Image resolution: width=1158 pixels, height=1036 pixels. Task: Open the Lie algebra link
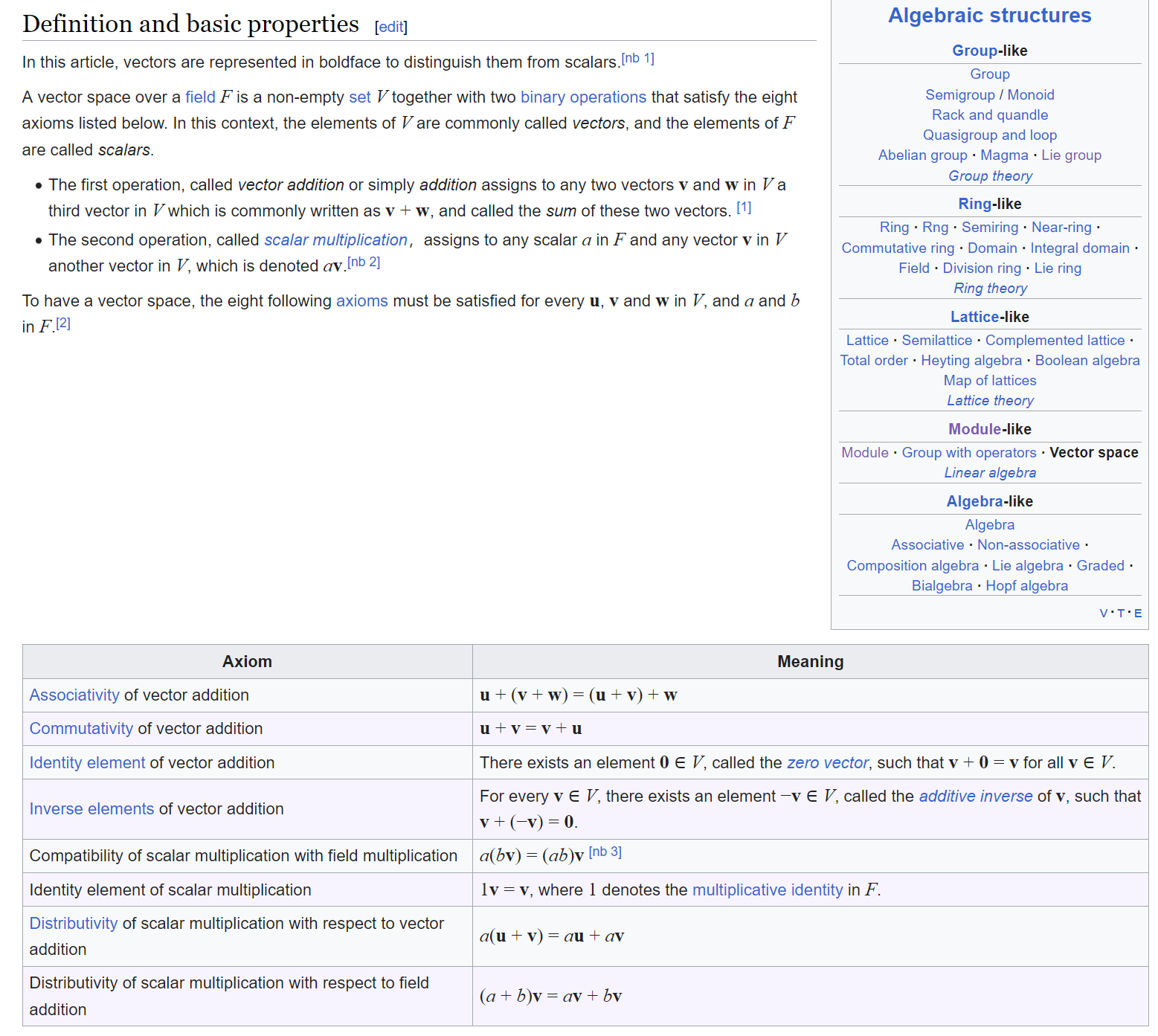(x=1027, y=566)
